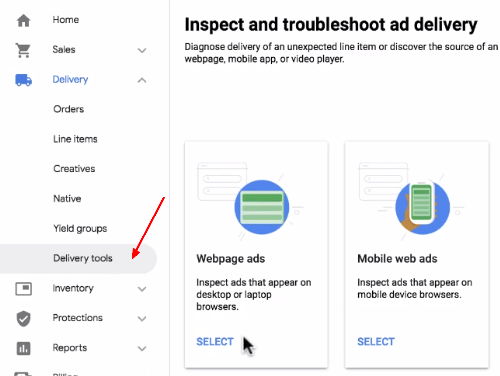Select the Delivery menu label
This screenshot has width=500, height=376.
[x=70, y=79]
